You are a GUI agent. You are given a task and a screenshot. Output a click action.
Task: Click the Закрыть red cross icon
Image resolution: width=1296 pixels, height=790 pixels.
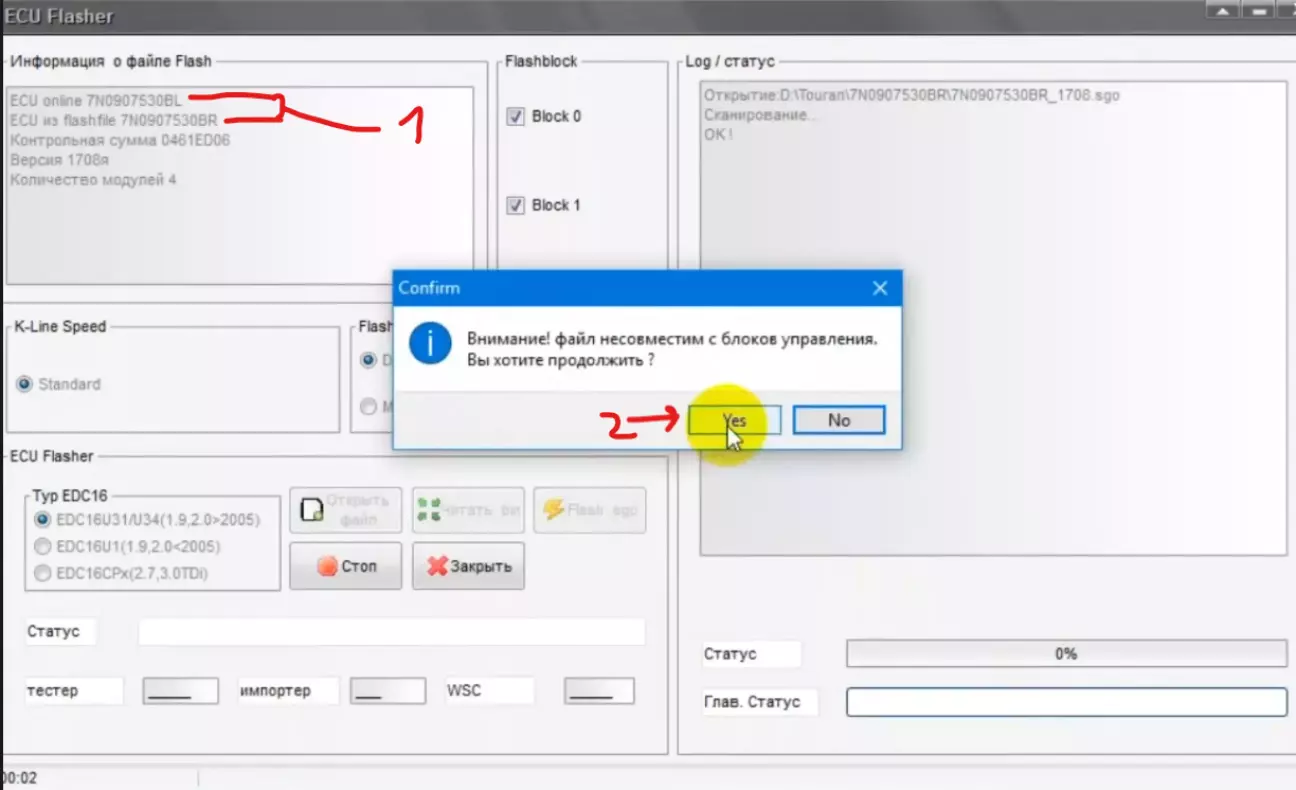point(437,567)
